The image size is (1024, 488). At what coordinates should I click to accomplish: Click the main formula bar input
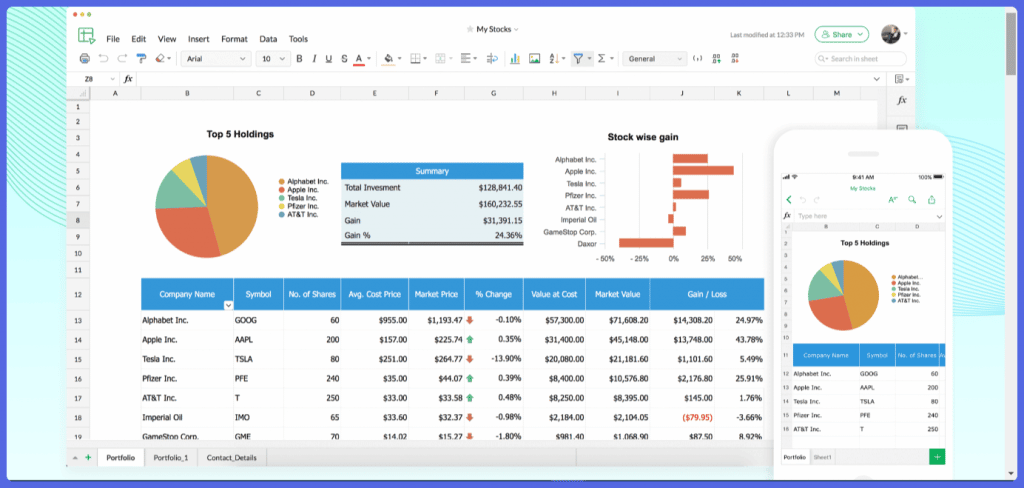click(x=506, y=79)
